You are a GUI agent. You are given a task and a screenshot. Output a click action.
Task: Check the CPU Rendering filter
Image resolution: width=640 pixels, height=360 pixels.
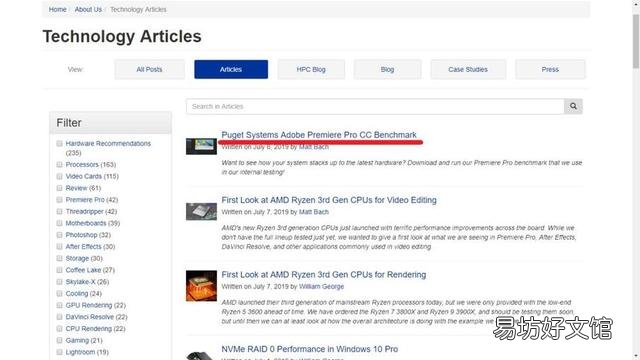[x=60, y=329]
